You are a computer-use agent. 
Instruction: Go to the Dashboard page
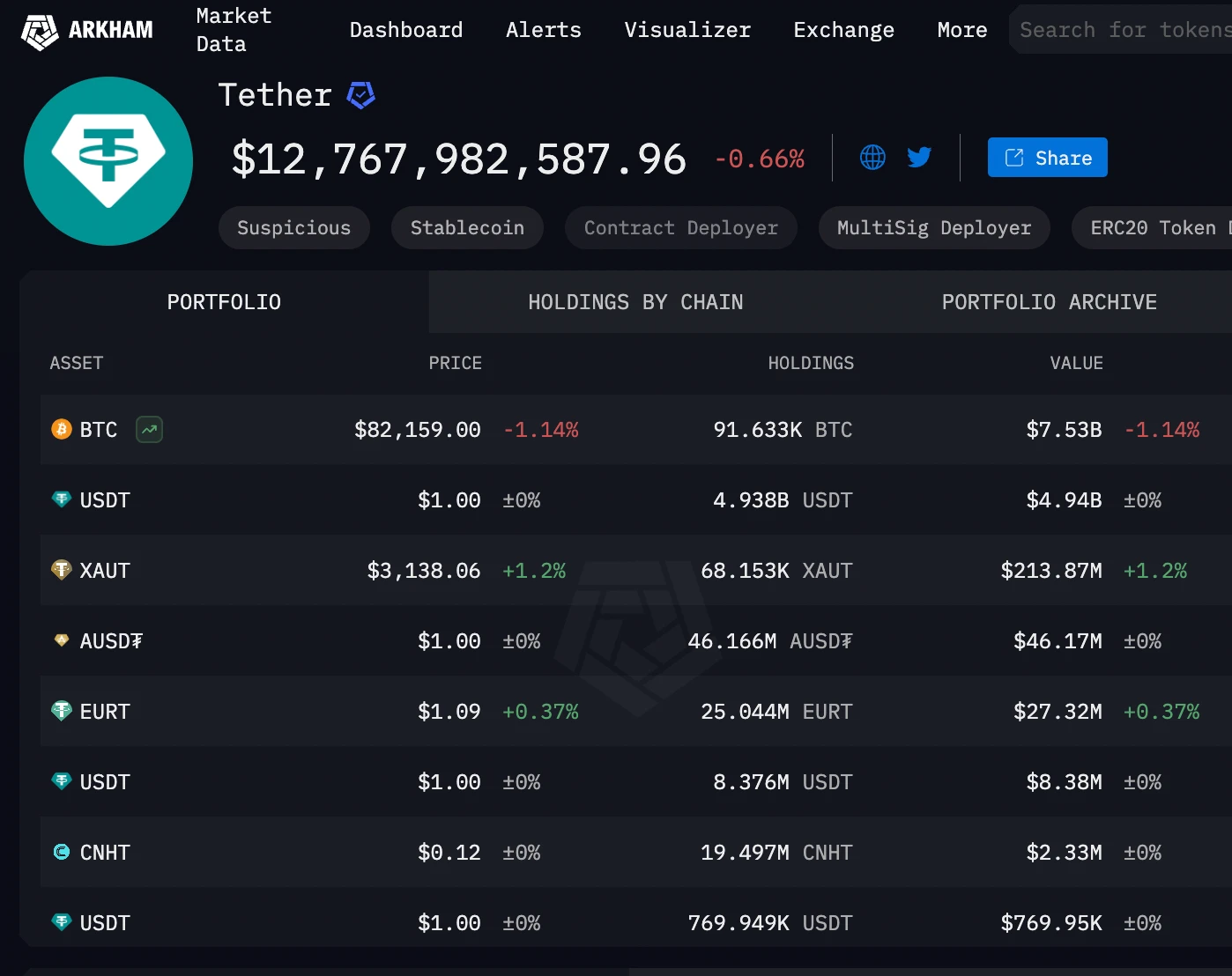[x=406, y=30]
